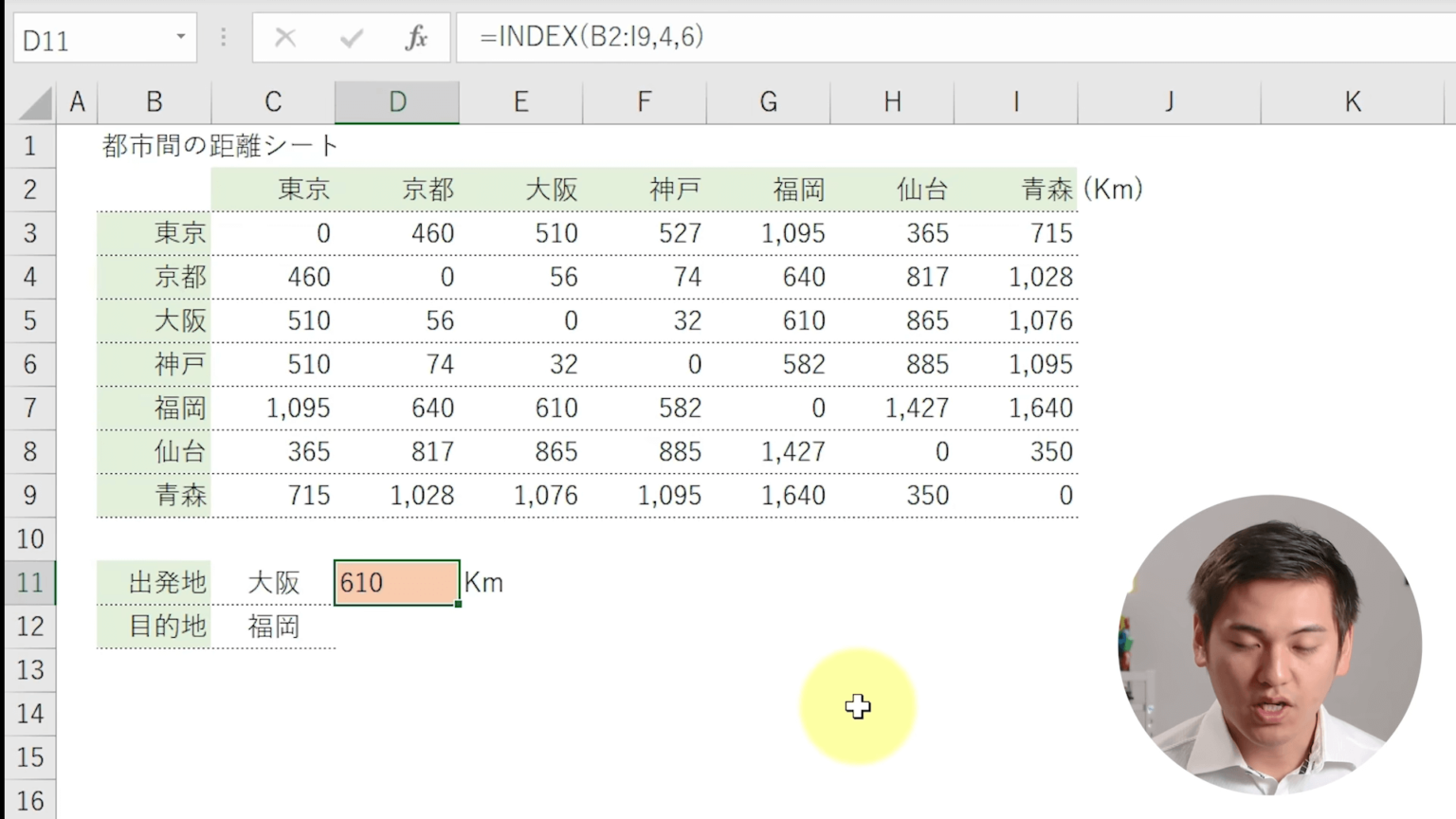
Task: Expand the Name Box dropdown arrow
Action: pyautogui.click(x=180, y=37)
